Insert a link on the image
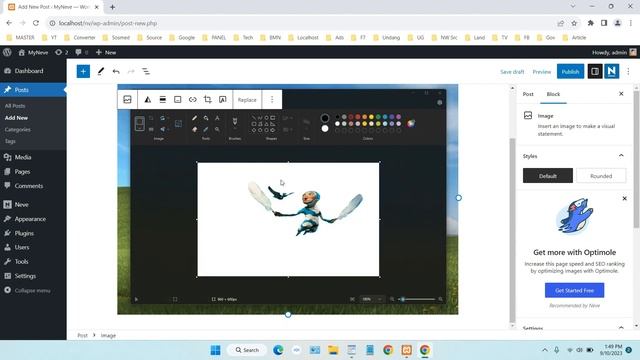Screen dimensions: 640x360 [x=193, y=100]
